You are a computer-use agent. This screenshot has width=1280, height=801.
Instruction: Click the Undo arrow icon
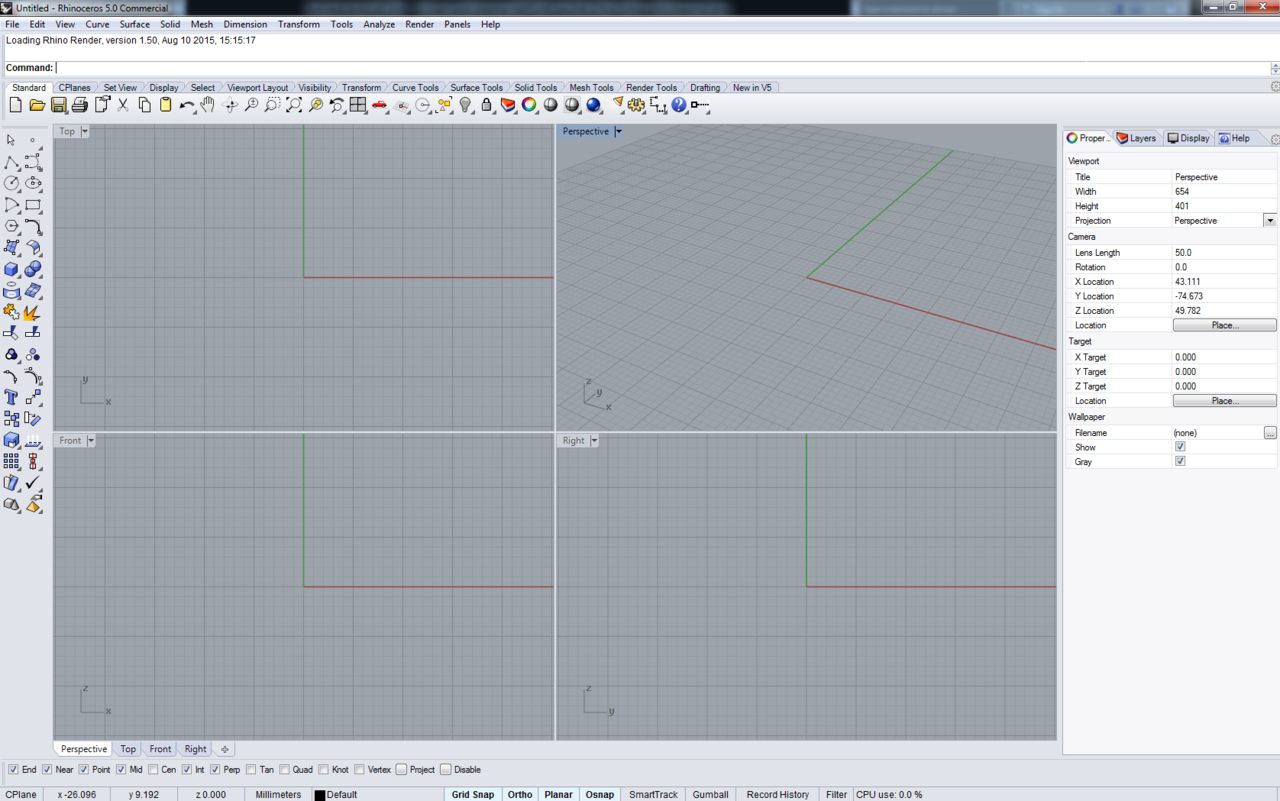(186, 105)
